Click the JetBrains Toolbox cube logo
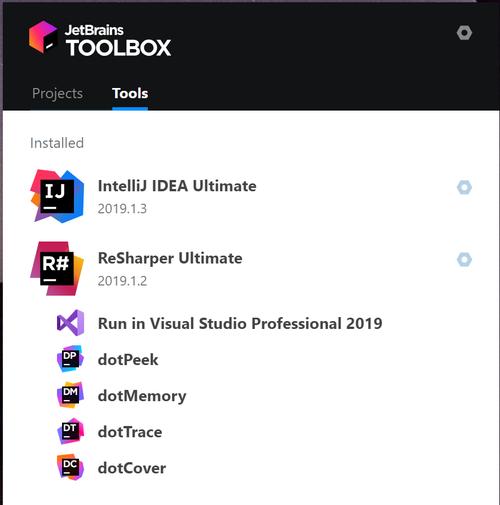500x505 pixels. click(43, 37)
